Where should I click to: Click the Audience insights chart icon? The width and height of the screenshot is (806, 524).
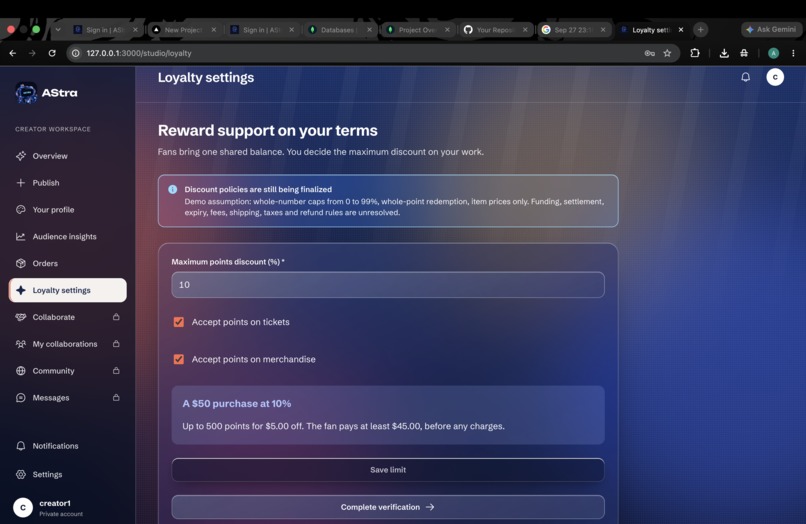coord(21,237)
